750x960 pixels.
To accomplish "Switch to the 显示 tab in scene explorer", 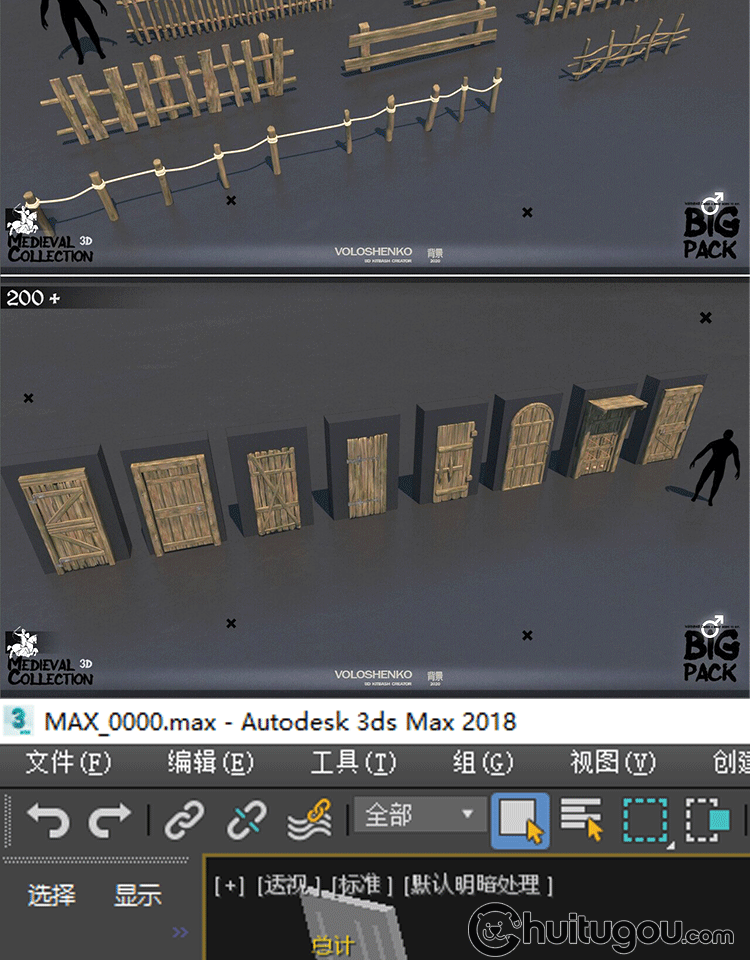I will pyautogui.click(x=138, y=895).
